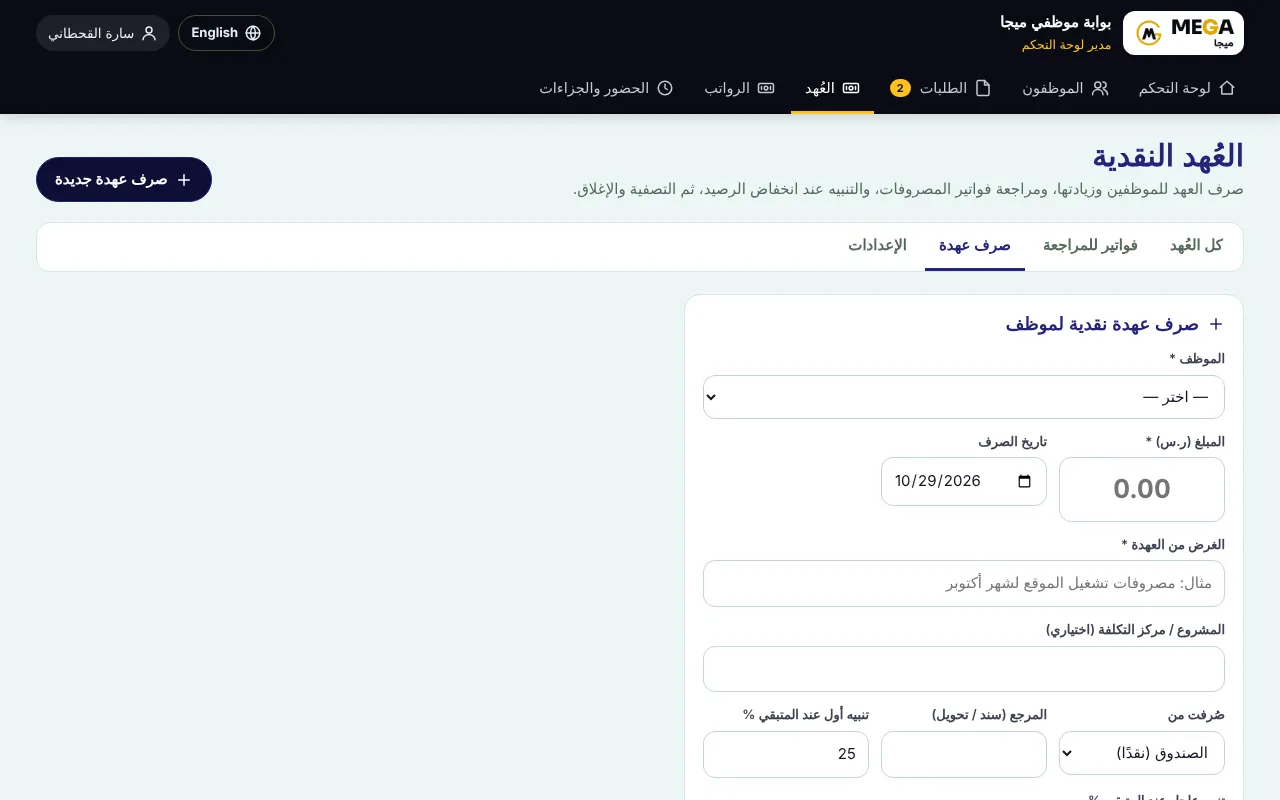Click the document icon beside الطلبات
1280x800 pixels.
click(x=983, y=88)
